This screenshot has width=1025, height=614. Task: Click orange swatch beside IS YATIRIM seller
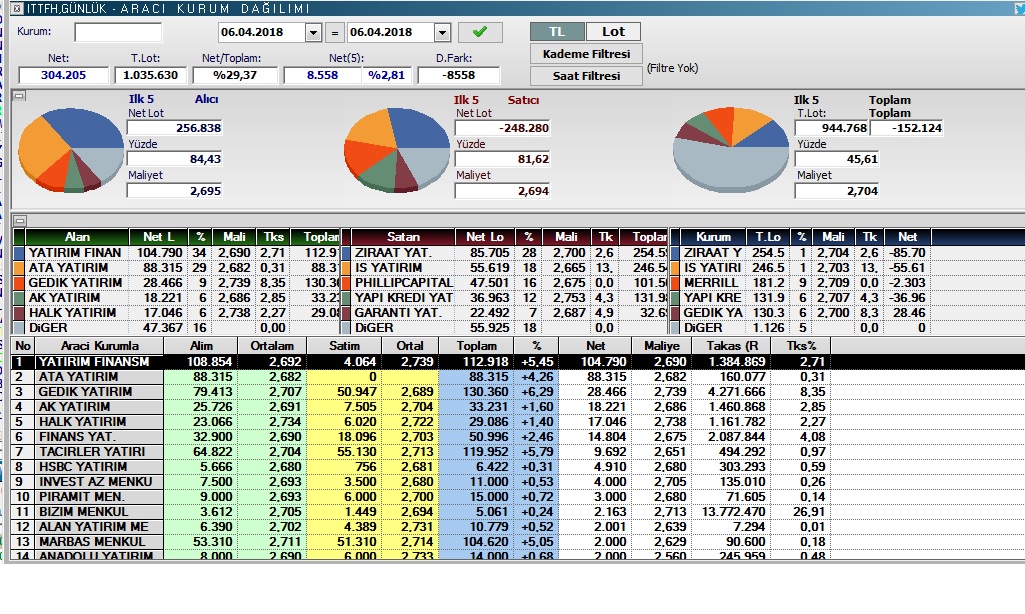coord(346,268)
